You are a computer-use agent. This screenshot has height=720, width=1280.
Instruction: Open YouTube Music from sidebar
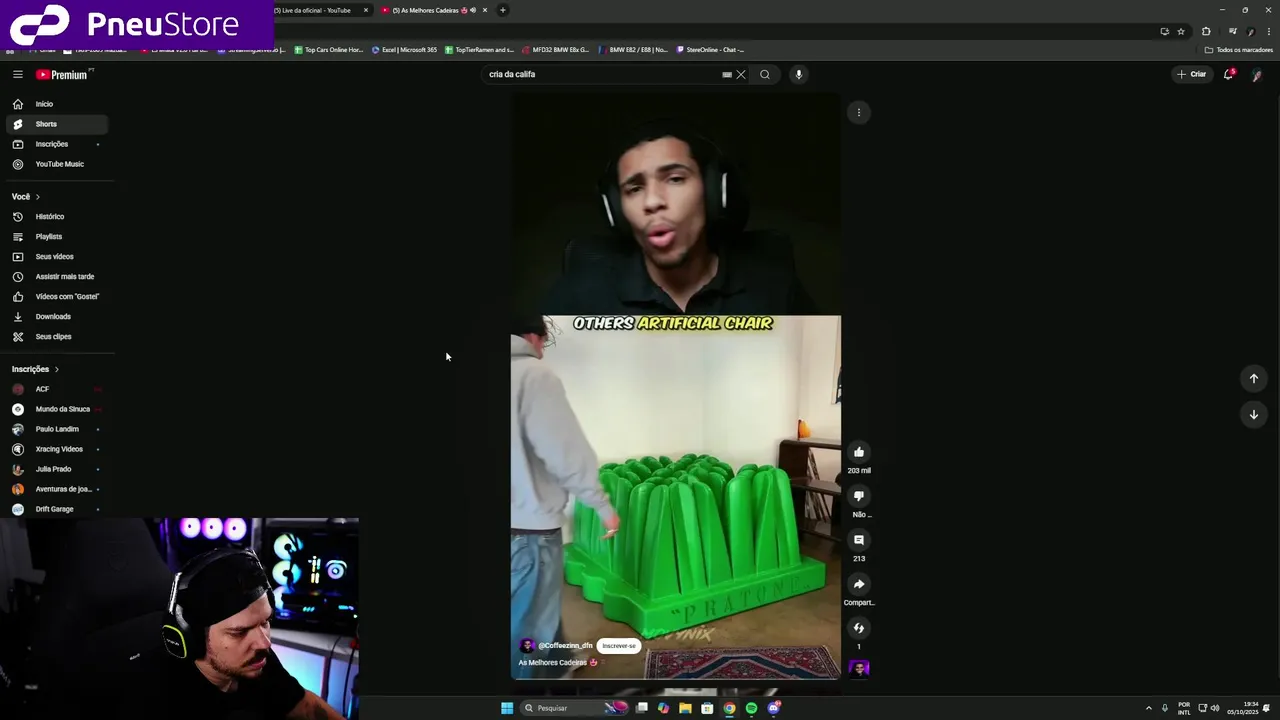pos(56,164)
